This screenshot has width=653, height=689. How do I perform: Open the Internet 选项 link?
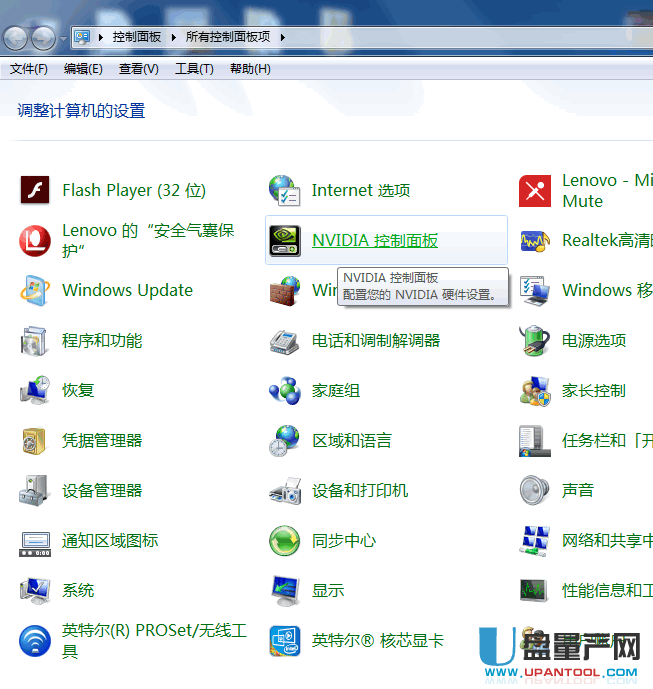(x=360, y=190)
